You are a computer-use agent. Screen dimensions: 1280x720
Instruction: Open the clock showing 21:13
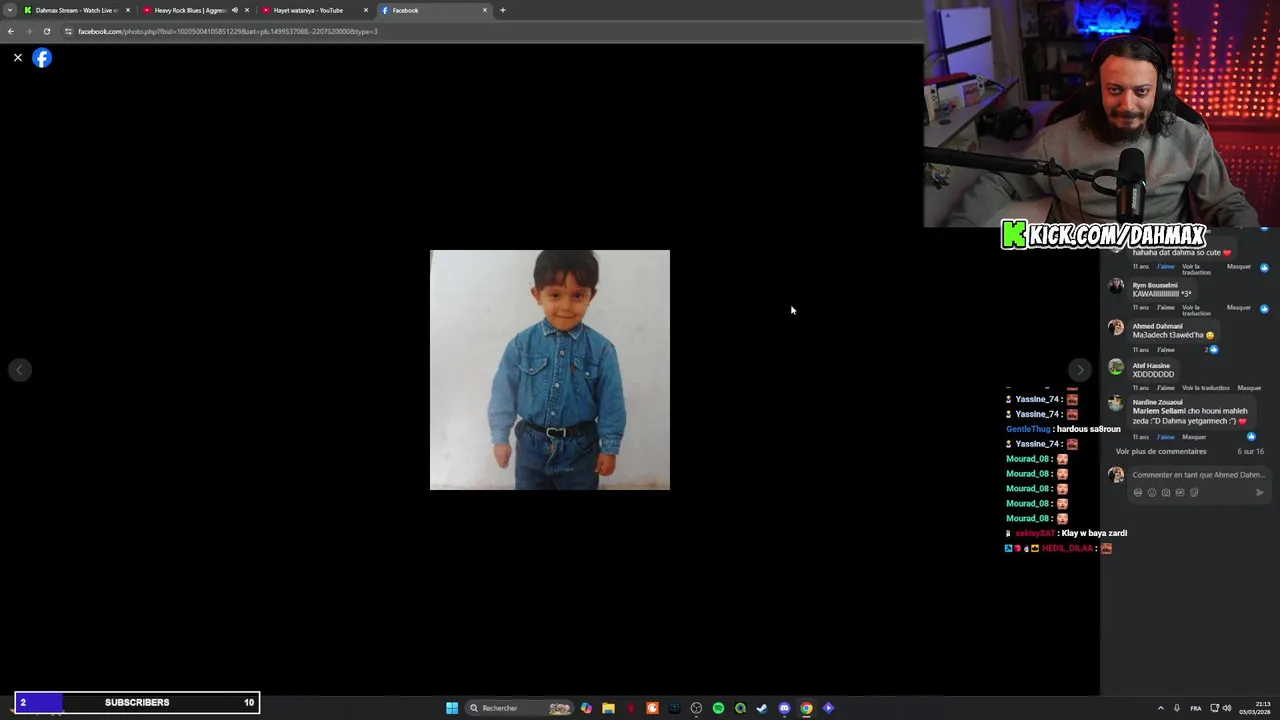[1255, 708]
